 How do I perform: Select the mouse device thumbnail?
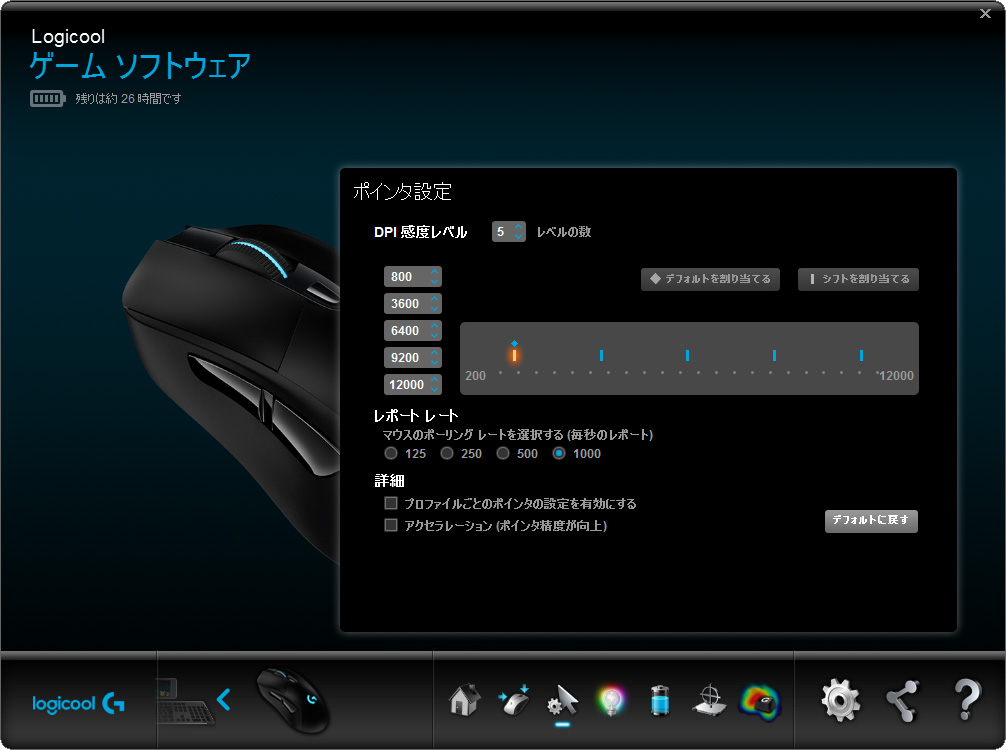coord(294,700)
